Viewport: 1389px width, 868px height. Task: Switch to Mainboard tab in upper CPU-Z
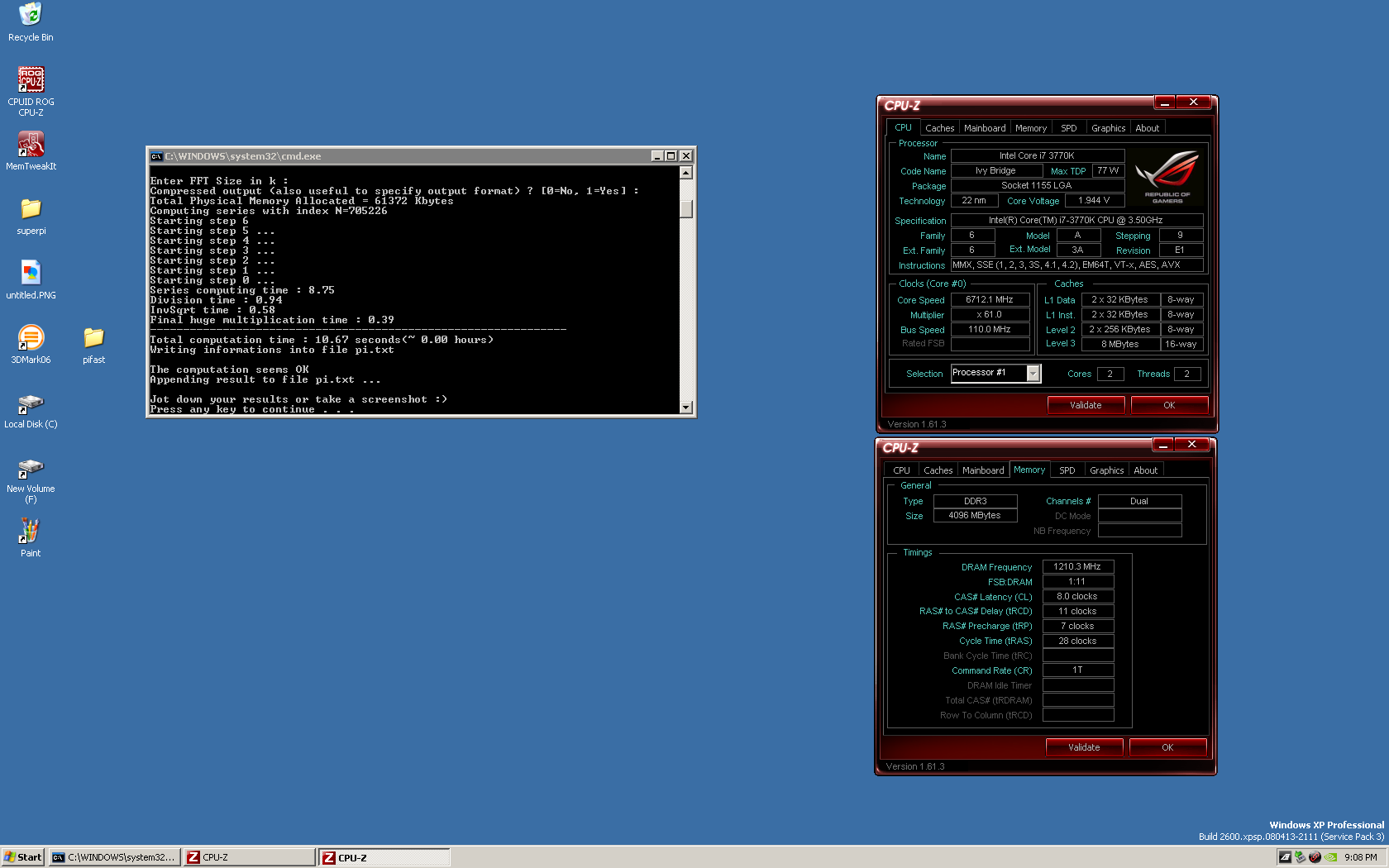coord(985,128)
